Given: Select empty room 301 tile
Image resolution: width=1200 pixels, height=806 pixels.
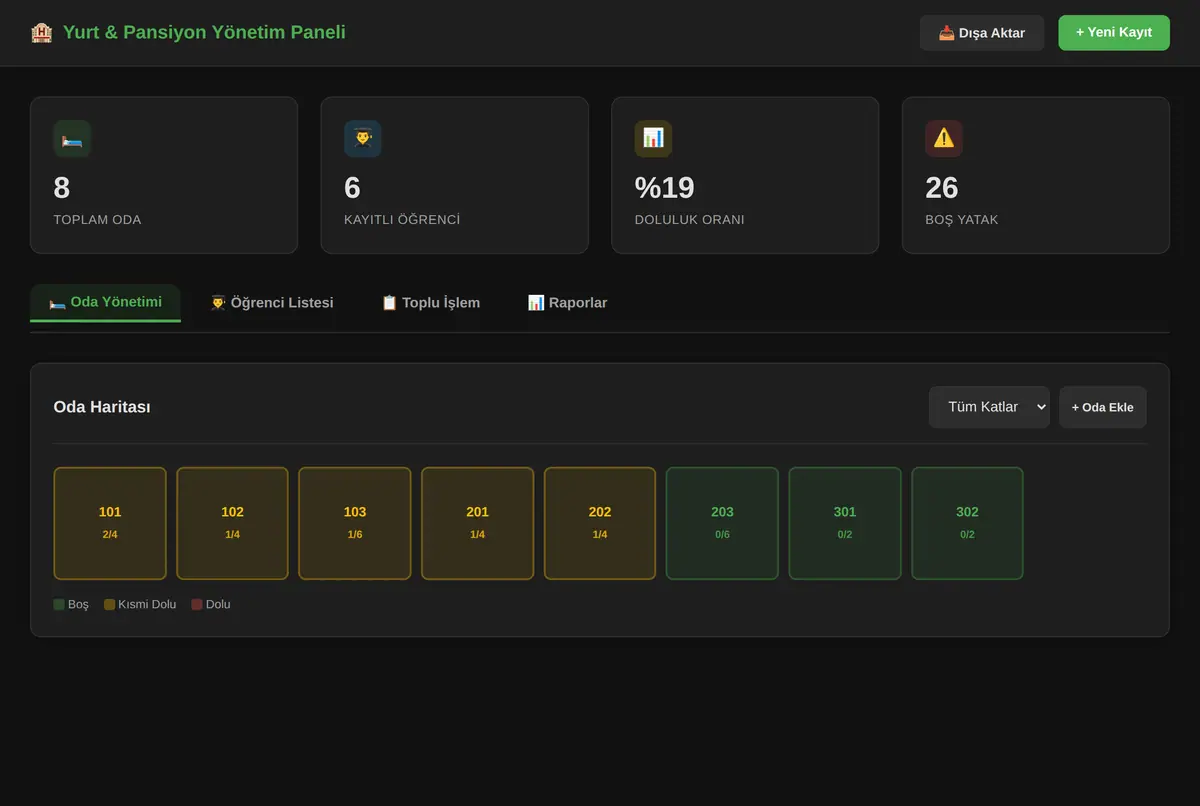Looking at the screenshot, I should coord(845,523).
